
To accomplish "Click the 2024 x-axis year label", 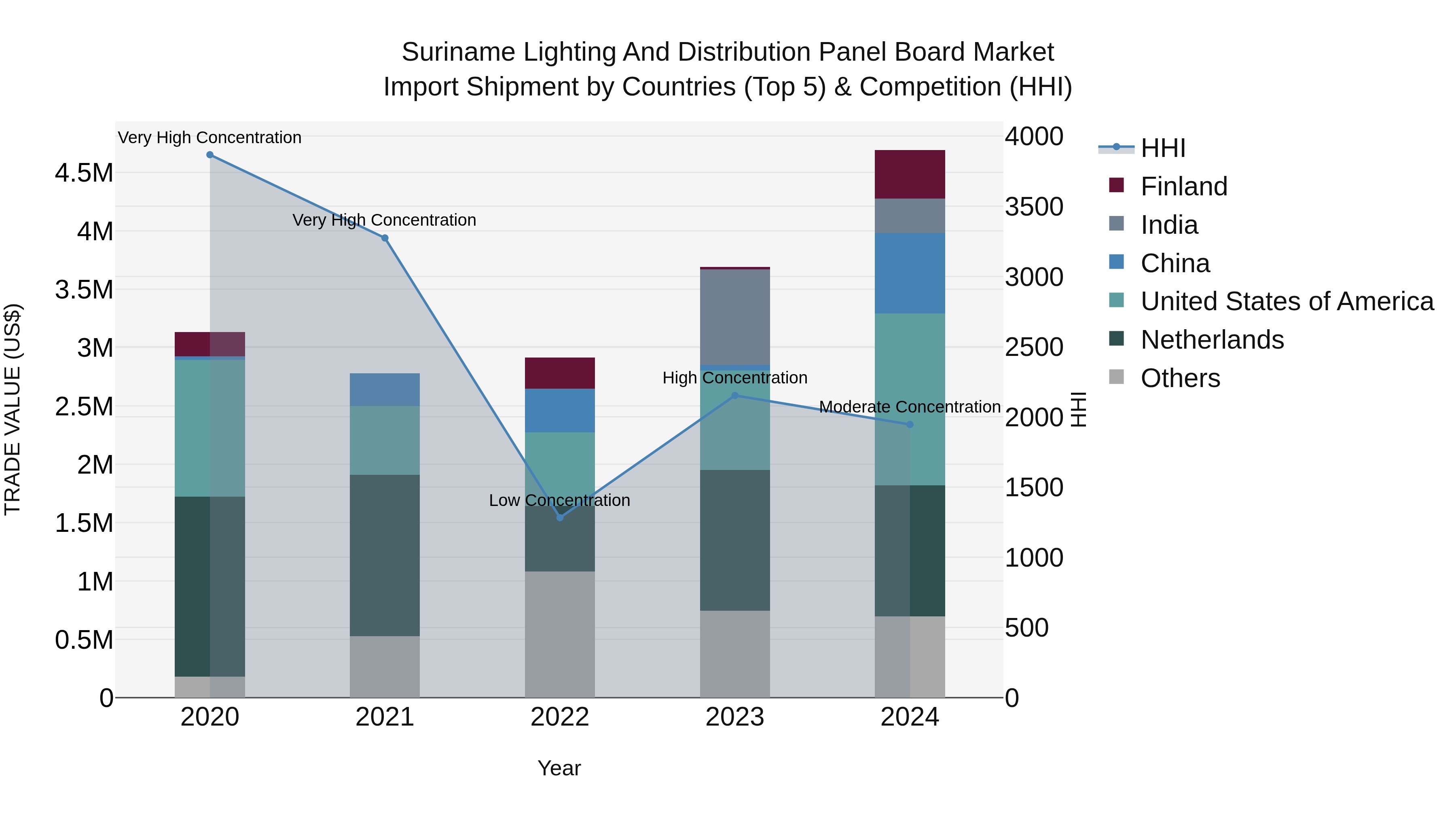I will pyautogui.click(x=910, y=717).
